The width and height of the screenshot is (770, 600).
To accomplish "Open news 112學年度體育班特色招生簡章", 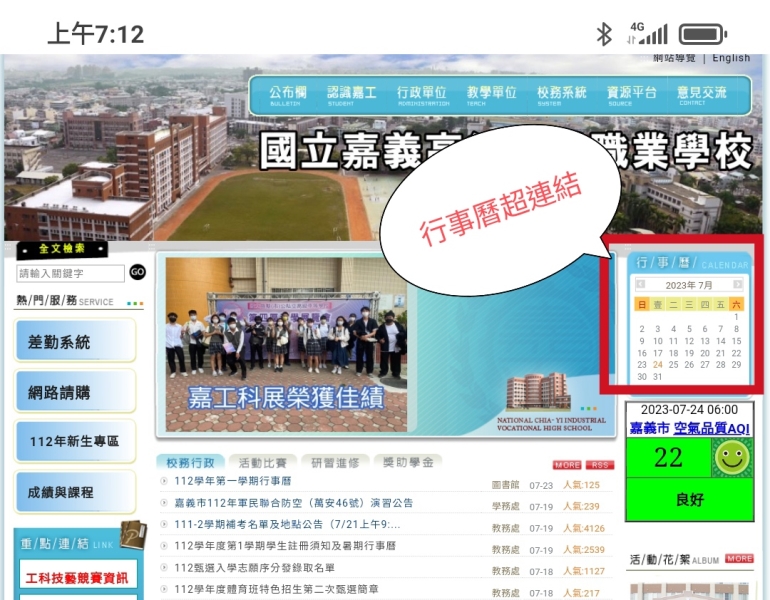I will (x=276, y=589).
